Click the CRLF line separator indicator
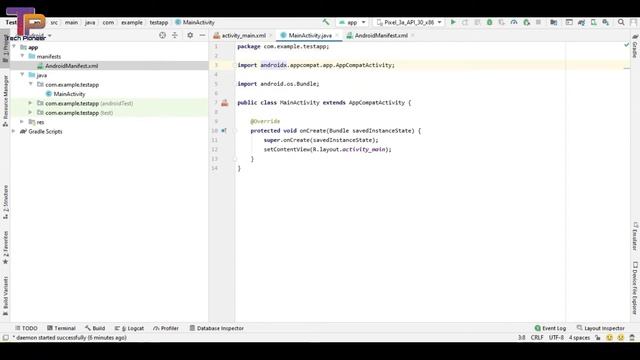 [x=537, y=338]
